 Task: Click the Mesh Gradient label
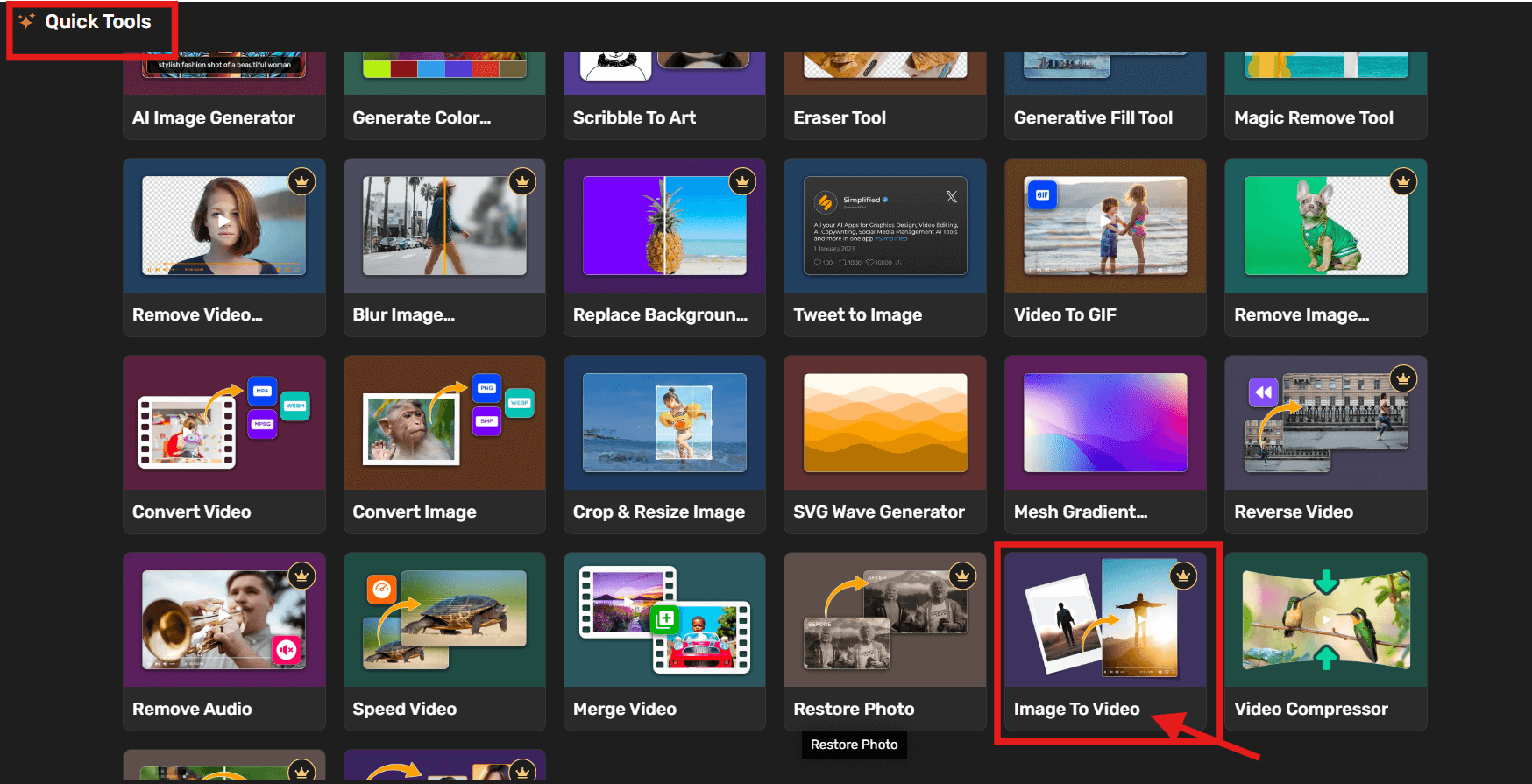click(1081, 512)
